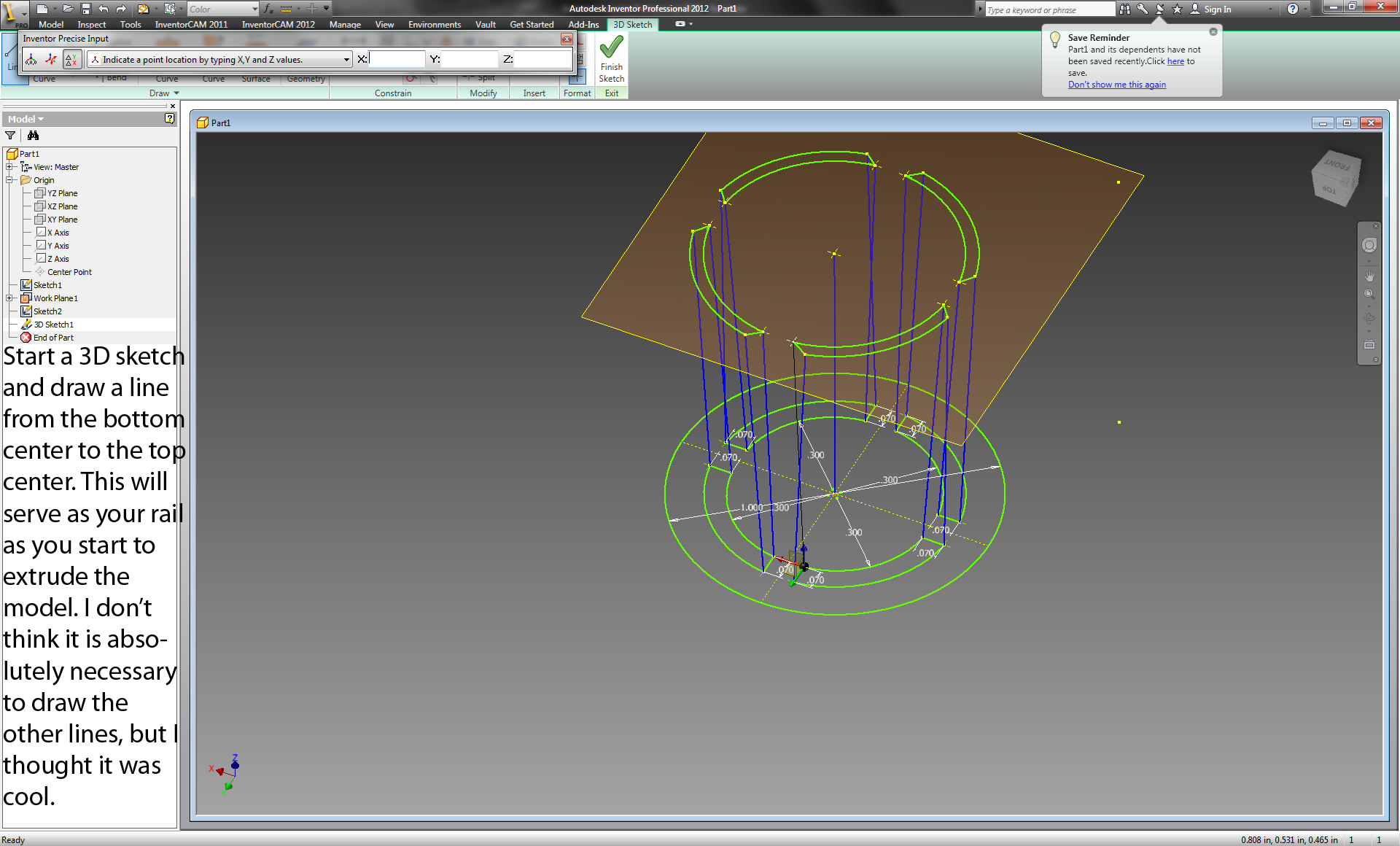Click the browser filter funnel icon

(10, 136)
